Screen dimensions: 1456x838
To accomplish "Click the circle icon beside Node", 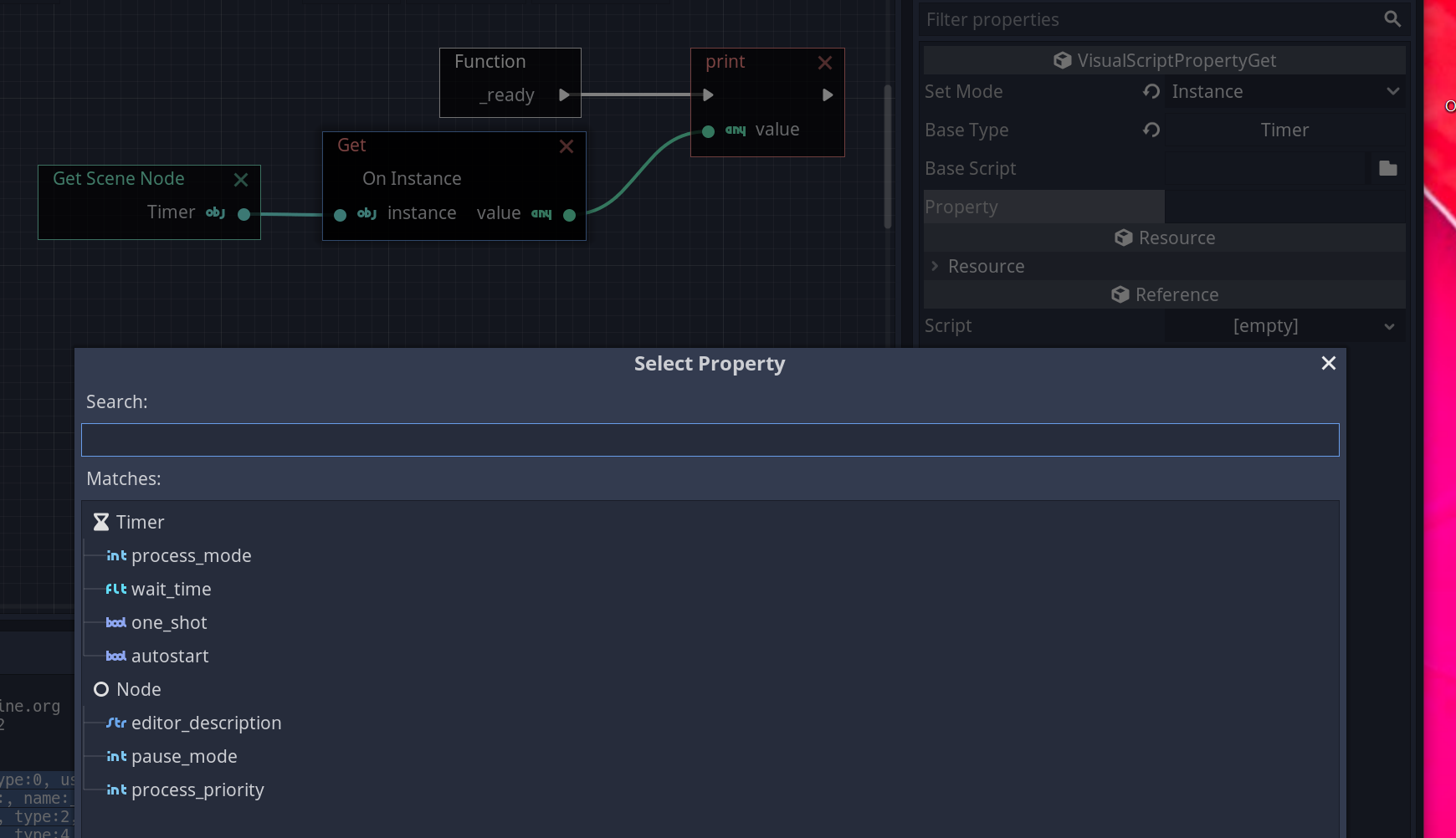I will [x=101, y=688].
